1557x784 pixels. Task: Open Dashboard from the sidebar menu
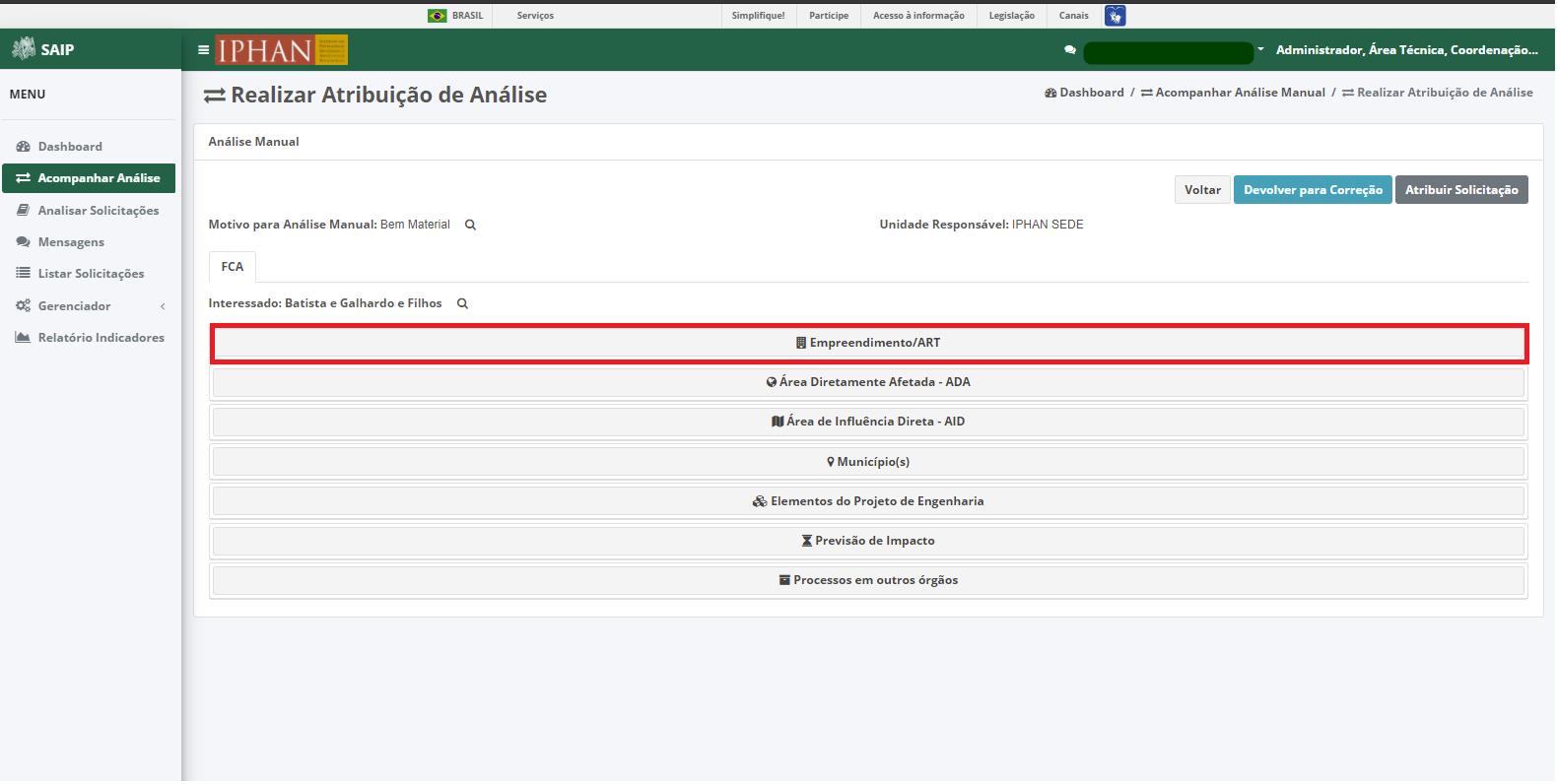coord(59,147)
